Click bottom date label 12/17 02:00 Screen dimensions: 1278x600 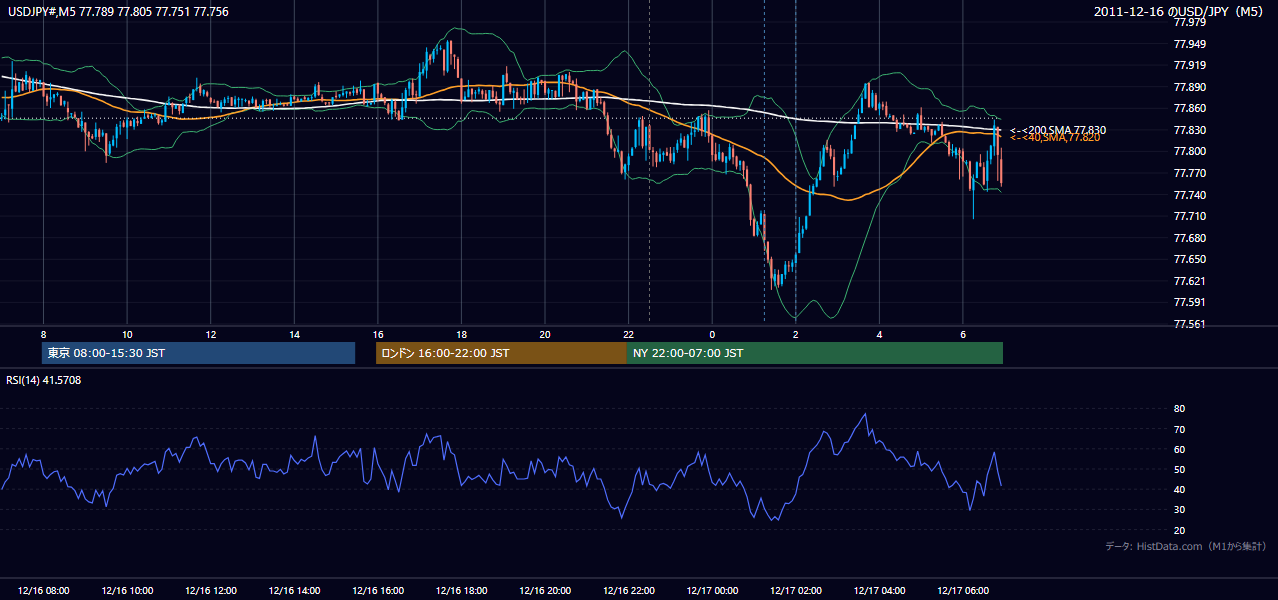click(796, 591)
